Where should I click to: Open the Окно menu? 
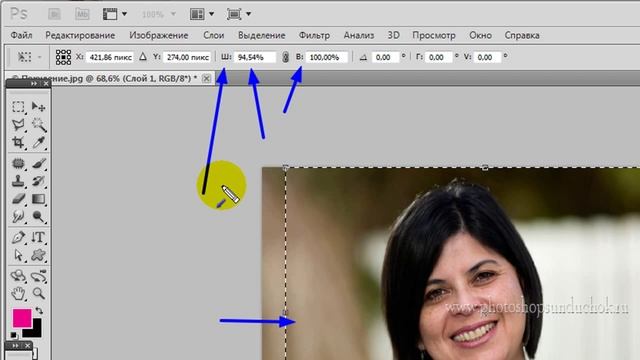pos(480,36)
